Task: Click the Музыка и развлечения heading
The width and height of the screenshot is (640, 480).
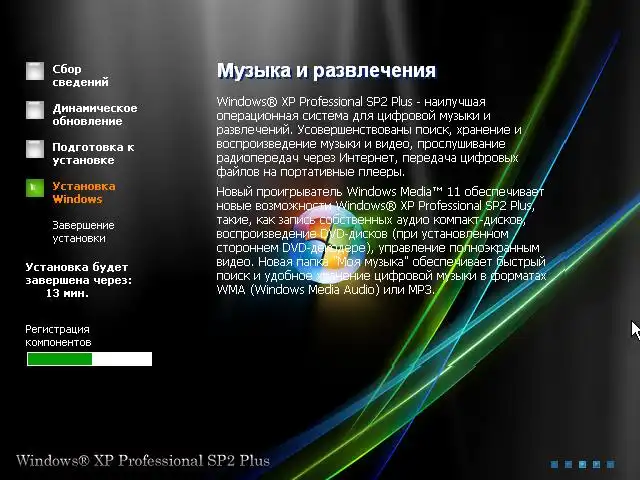Action: coord(326,70)
